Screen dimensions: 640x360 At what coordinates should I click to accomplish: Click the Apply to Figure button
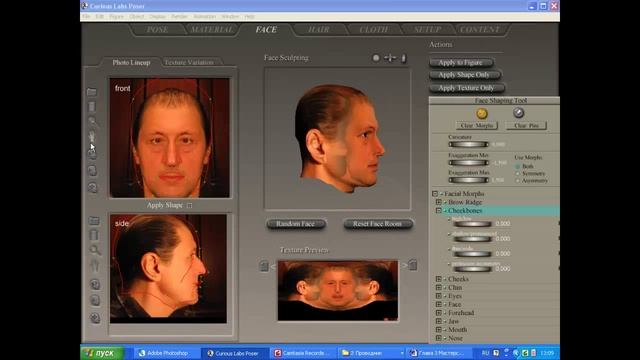click(x=461, y=62)
